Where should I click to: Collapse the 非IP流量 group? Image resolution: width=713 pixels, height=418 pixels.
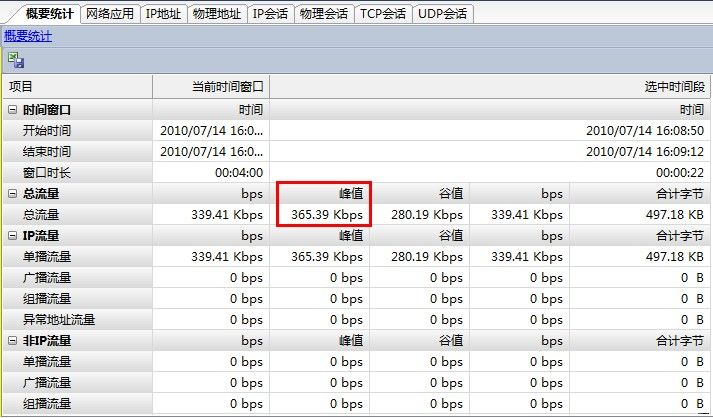pyautogui.click(x=13, y=341)
